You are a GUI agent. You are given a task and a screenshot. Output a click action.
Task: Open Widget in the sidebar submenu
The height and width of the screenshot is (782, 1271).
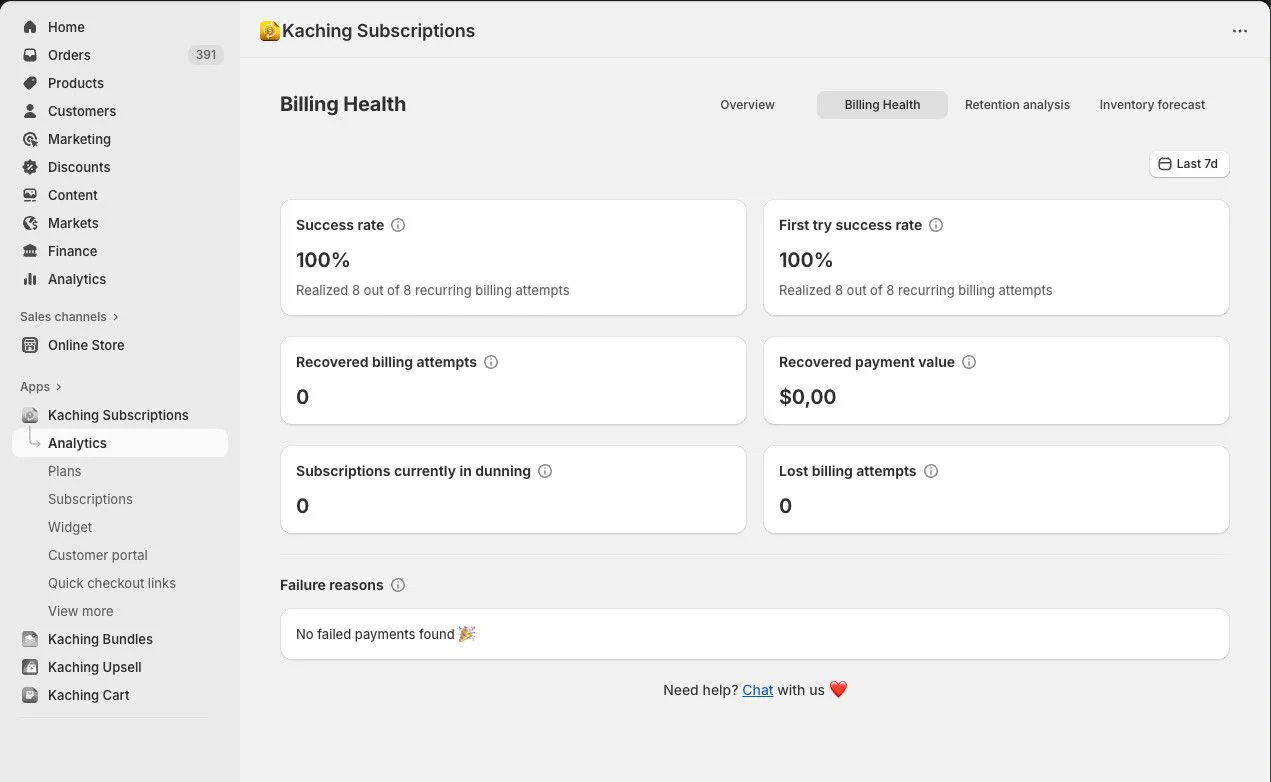point(70,527)
